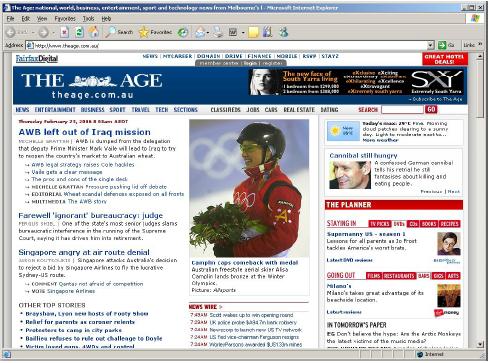Click the Research toolbar icon
The image size is (489, 363).
point(268,32)
